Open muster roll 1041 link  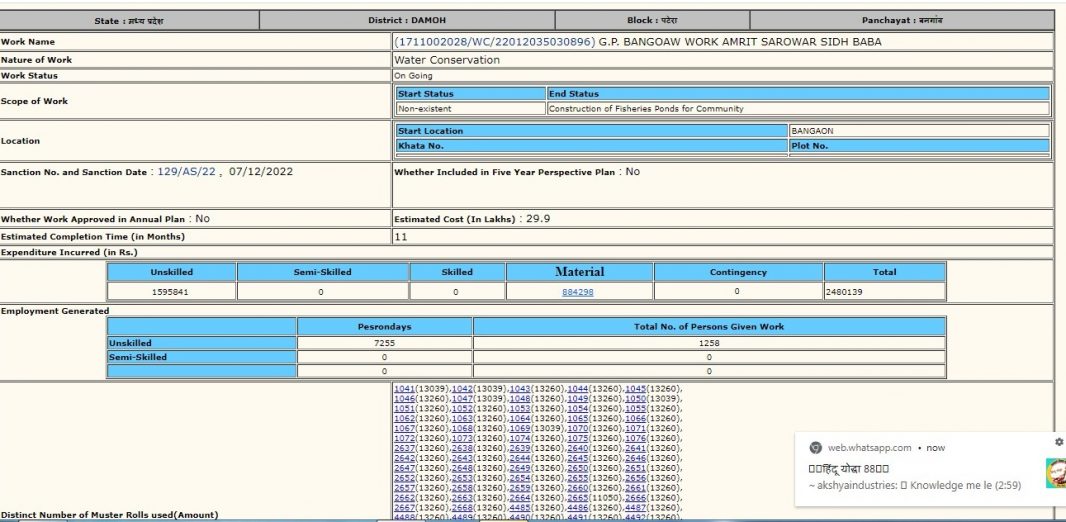coord(404,389)
